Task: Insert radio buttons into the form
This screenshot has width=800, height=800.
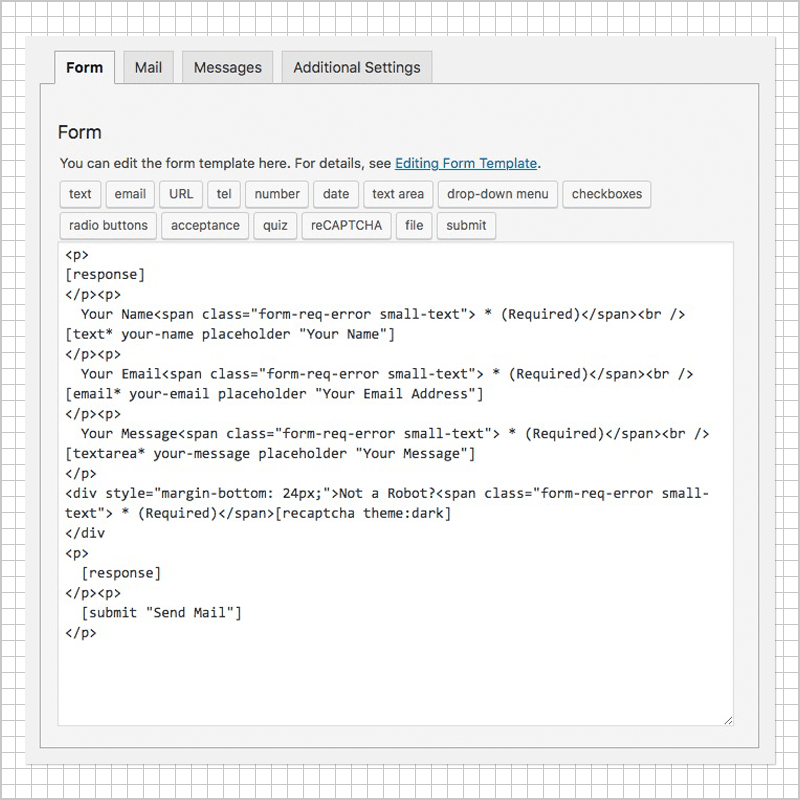Action: 107,226
